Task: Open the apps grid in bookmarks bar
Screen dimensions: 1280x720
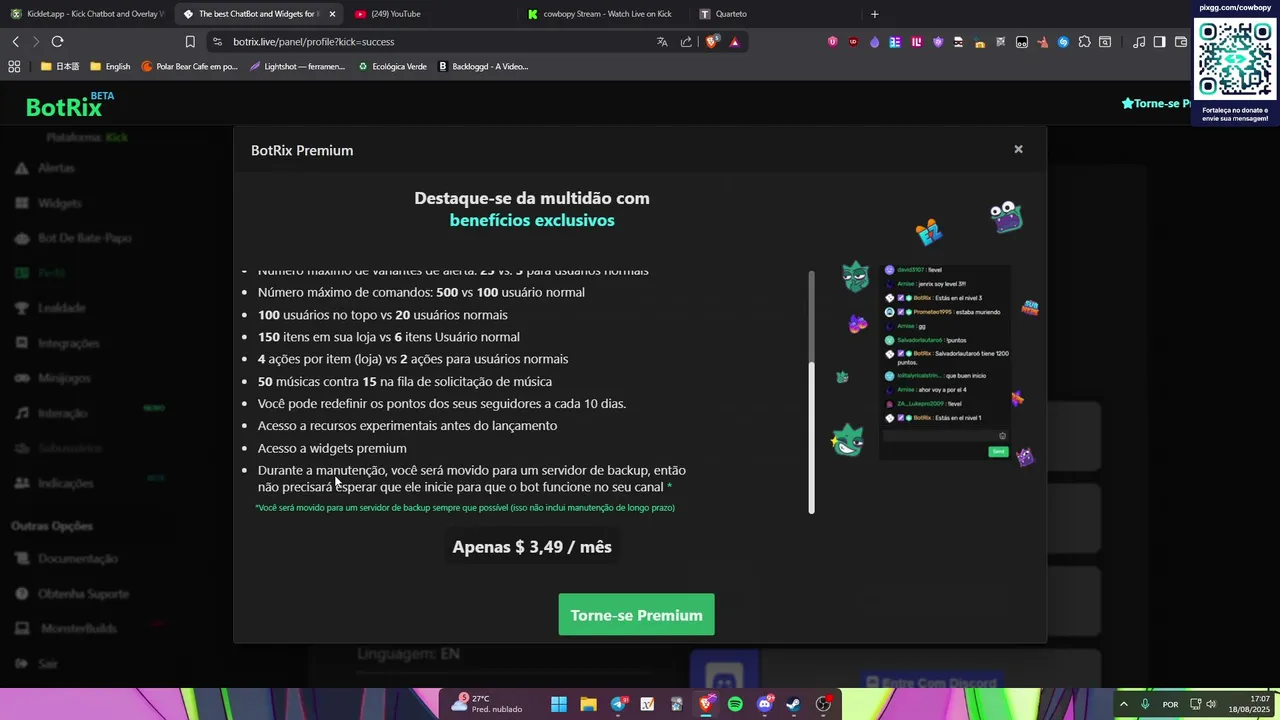Action: (14, 67)
